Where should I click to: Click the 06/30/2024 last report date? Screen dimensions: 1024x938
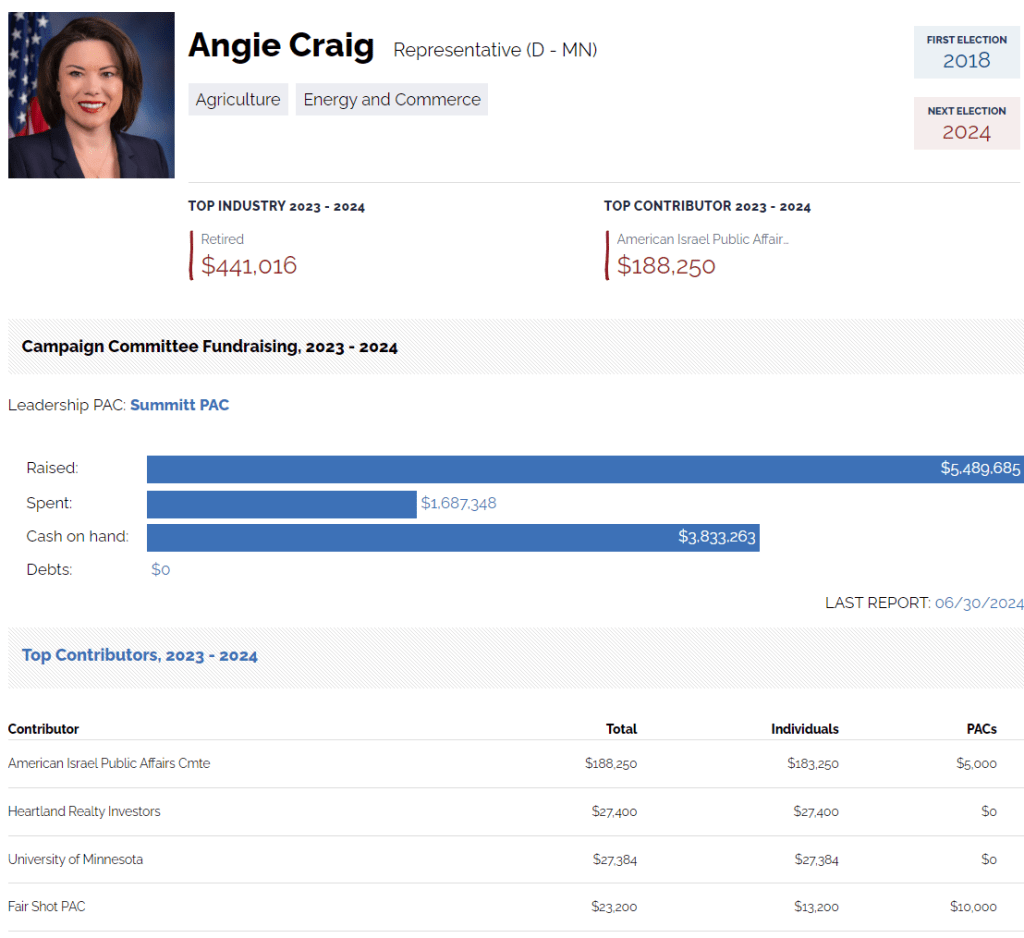[x=978, y=603]
